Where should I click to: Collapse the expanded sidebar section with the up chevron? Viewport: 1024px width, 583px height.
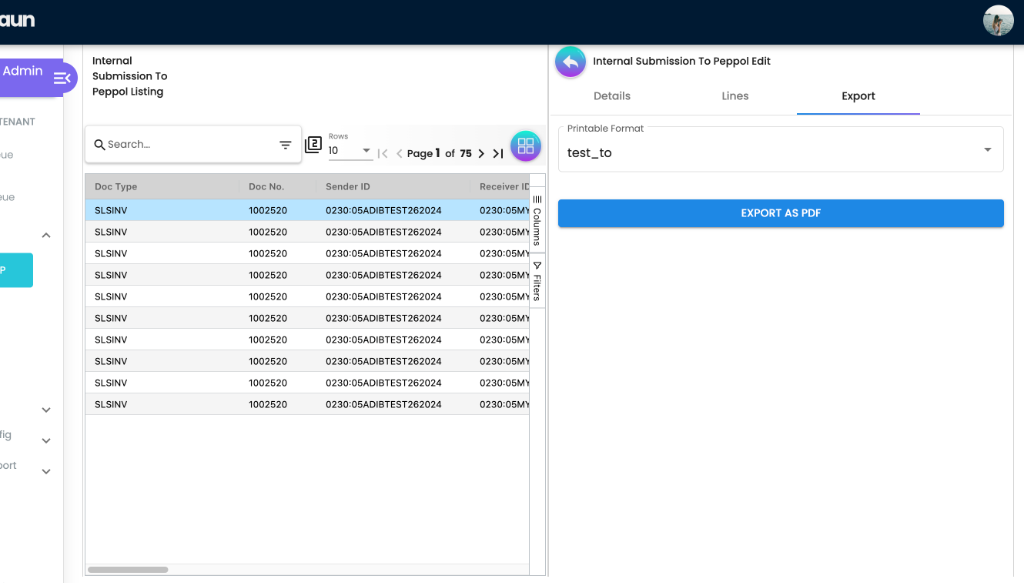pos(45,234)
